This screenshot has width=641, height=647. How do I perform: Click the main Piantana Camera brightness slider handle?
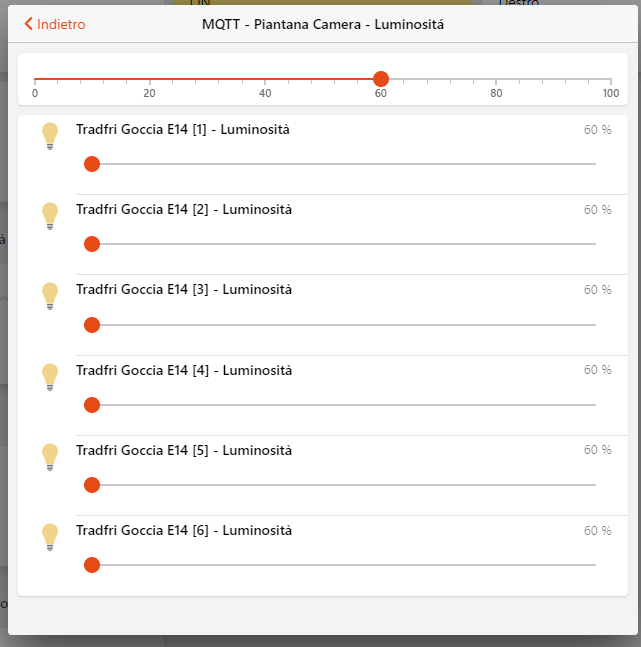coord(381,79)
